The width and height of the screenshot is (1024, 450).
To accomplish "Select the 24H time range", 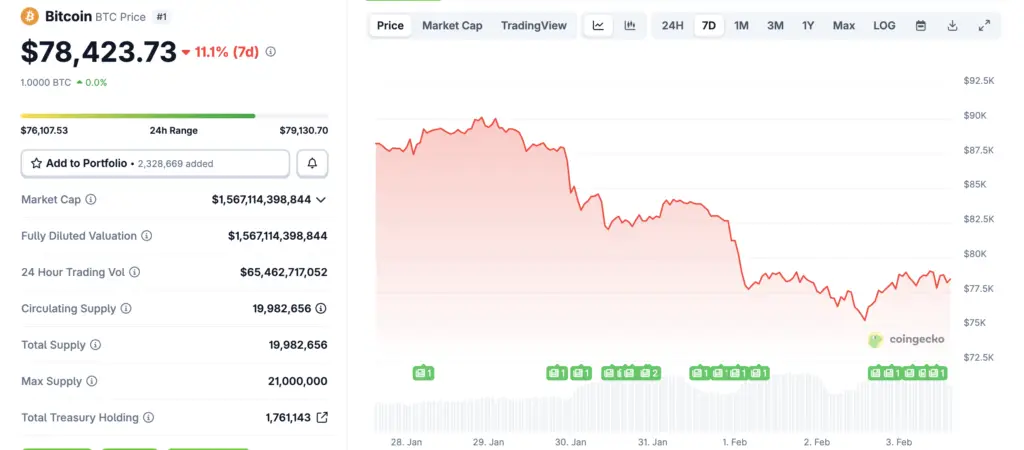I will pos(673,25).
